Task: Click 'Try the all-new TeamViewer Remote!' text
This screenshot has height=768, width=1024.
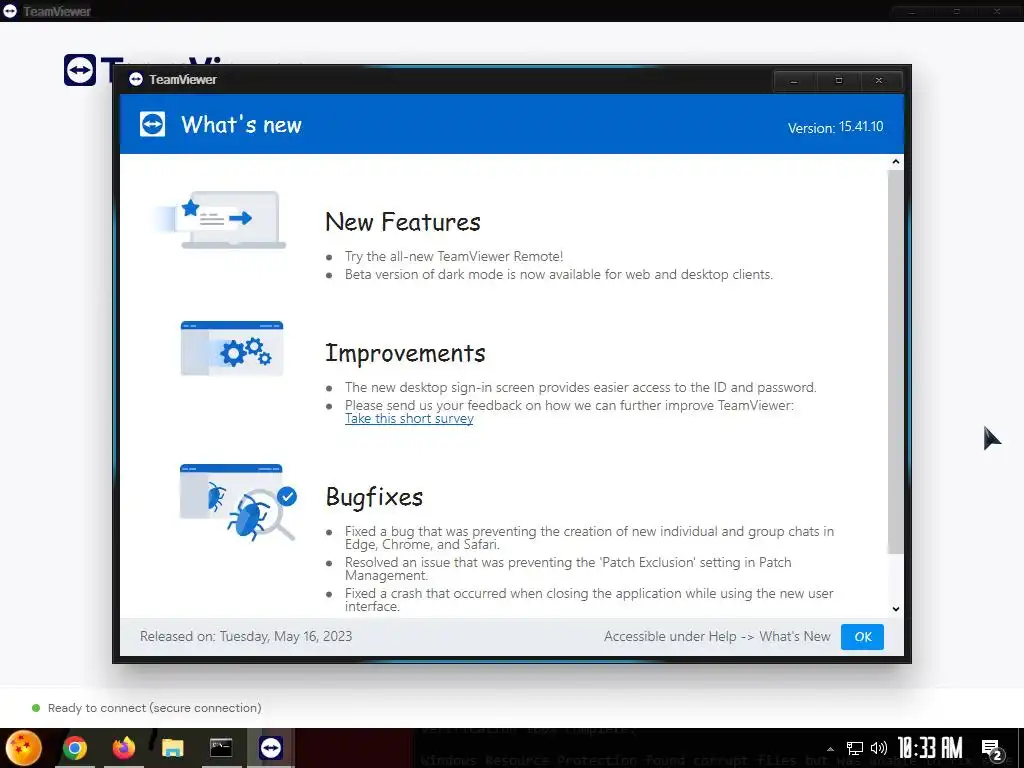Action: coord(454,257)
